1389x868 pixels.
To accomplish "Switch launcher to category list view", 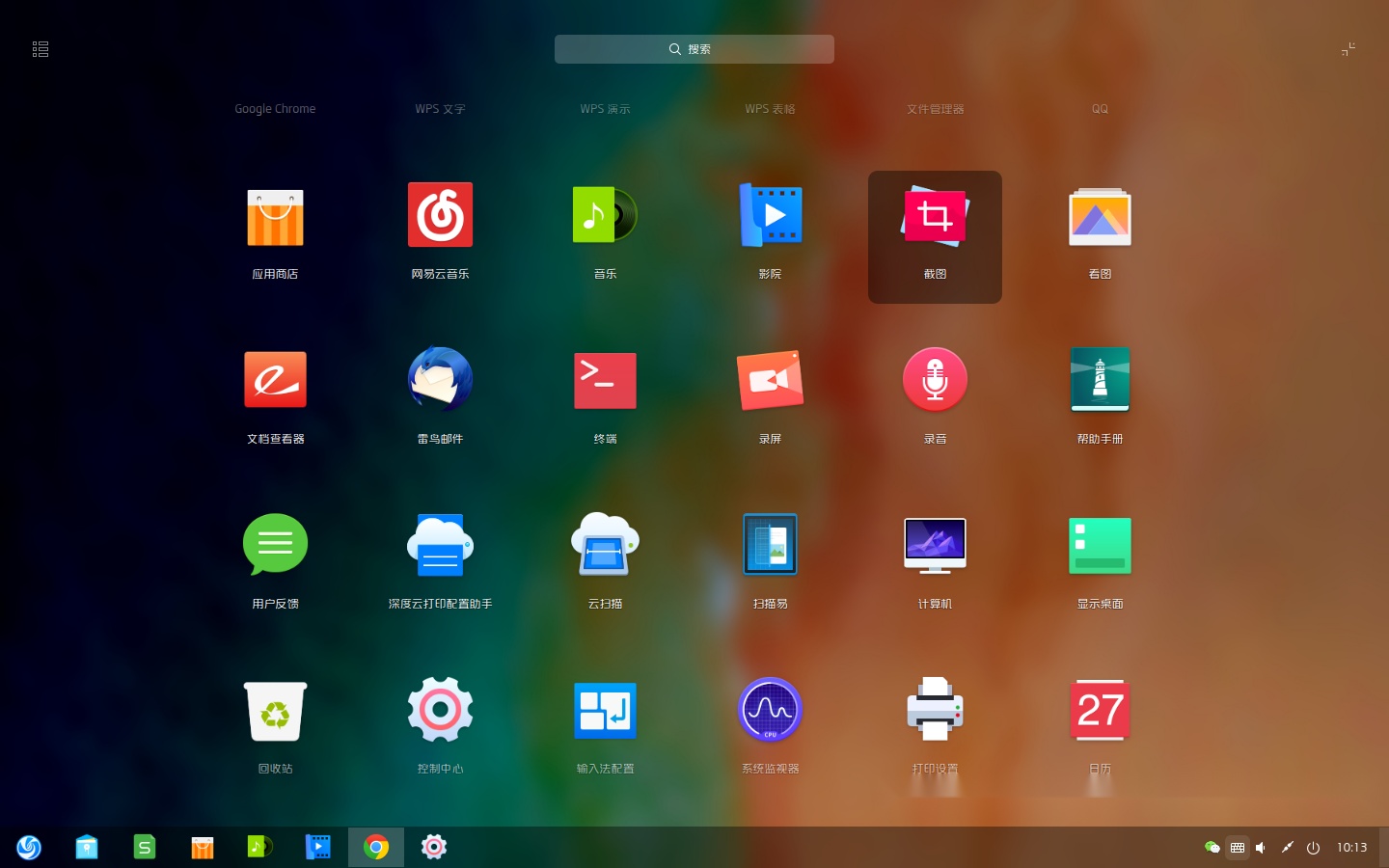I will 41,49.
